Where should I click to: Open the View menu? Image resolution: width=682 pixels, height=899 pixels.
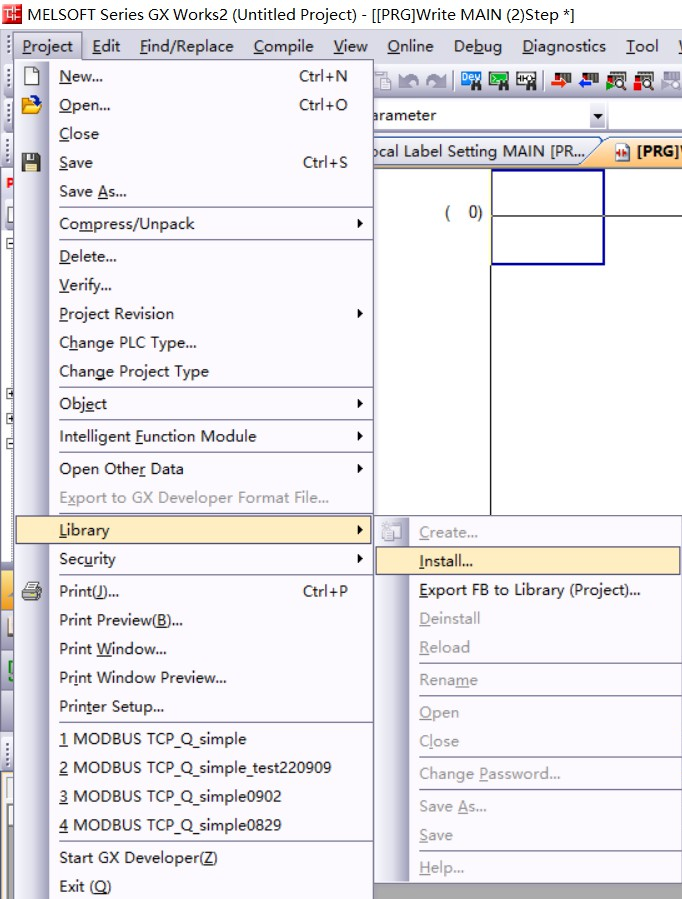[350, 46]
